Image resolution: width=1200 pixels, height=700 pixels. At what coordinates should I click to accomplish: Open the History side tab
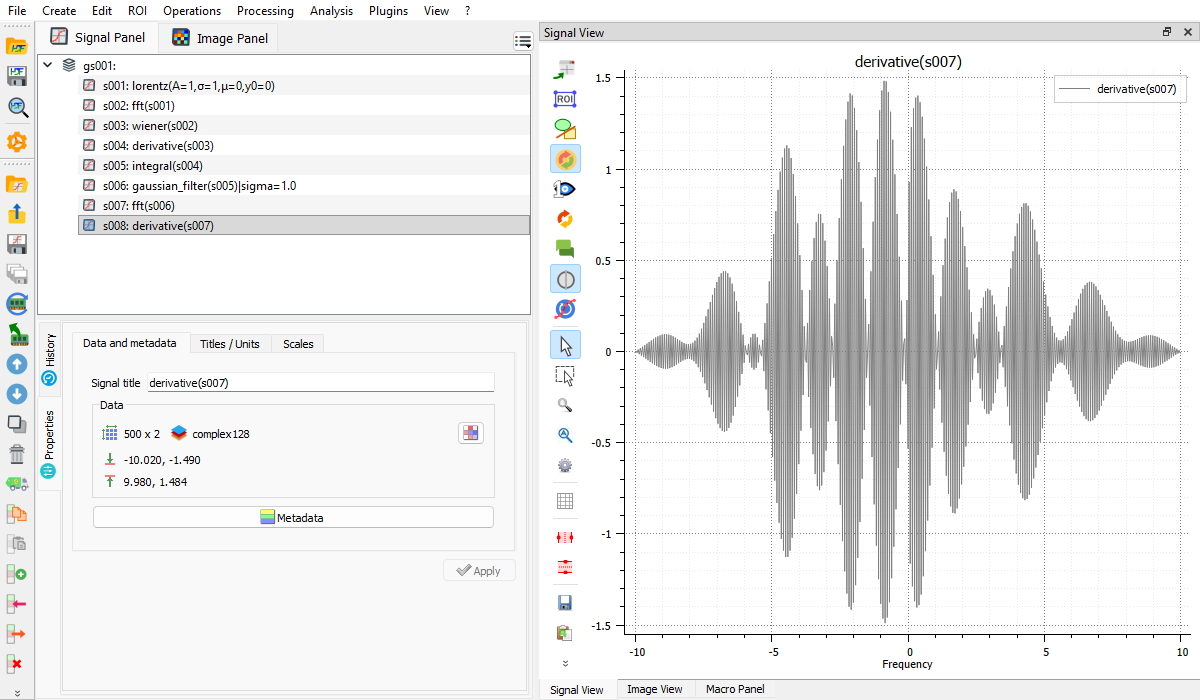(x=49, y=361)
